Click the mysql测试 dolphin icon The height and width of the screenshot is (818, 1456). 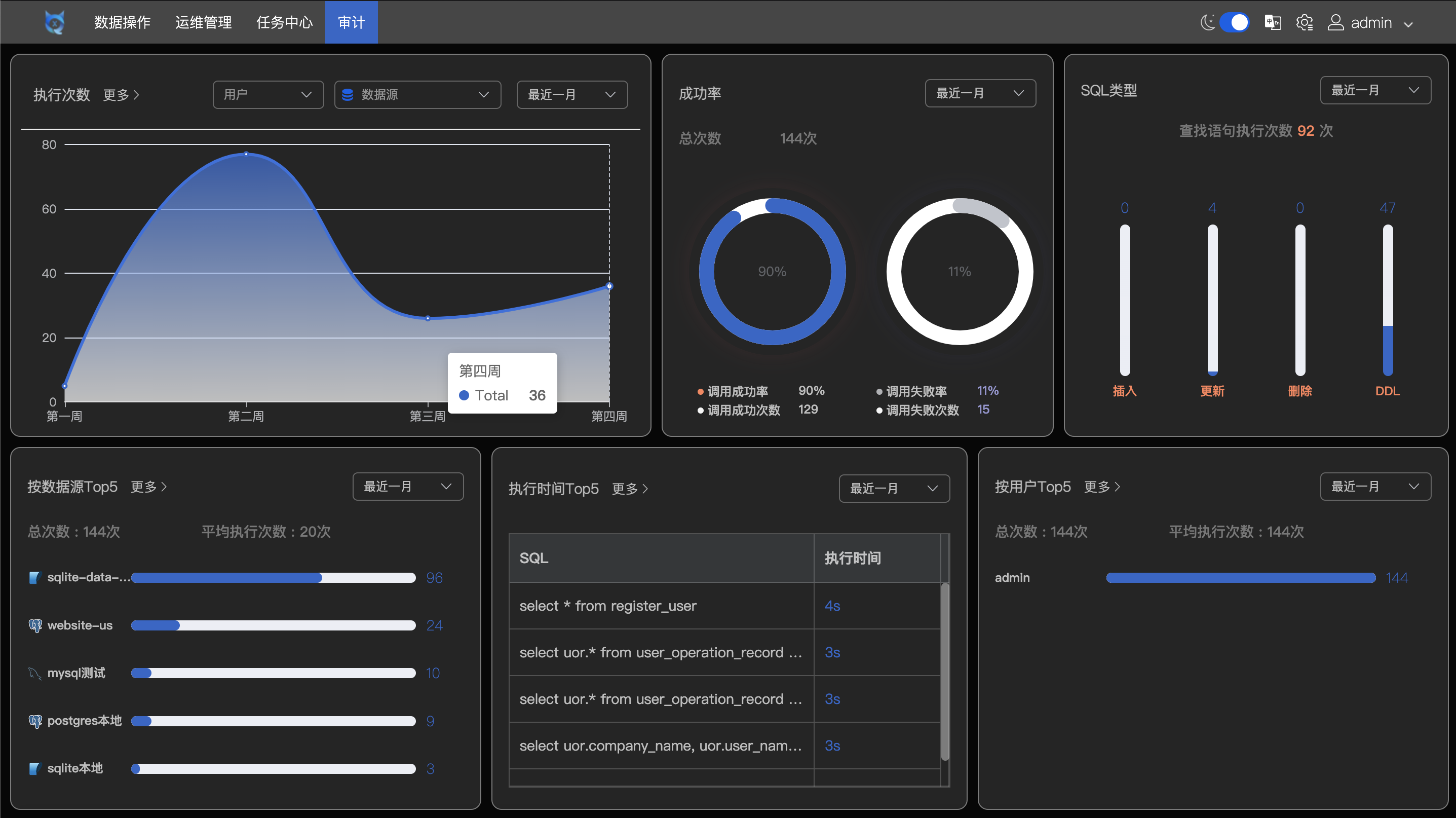coord(35,673)
